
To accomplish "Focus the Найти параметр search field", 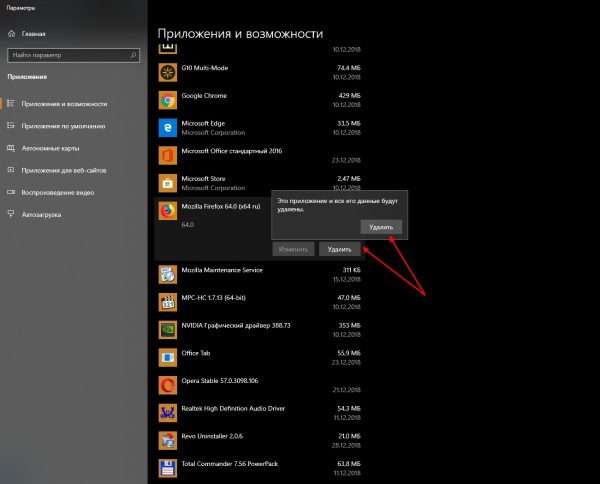I will (73, 55).
